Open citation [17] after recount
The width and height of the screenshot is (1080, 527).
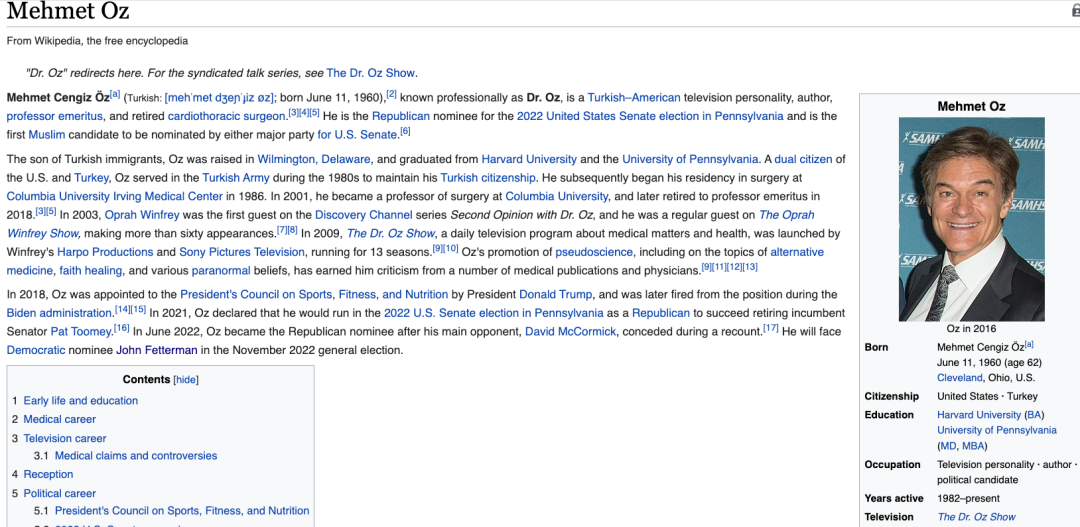(x=771, y=328)
